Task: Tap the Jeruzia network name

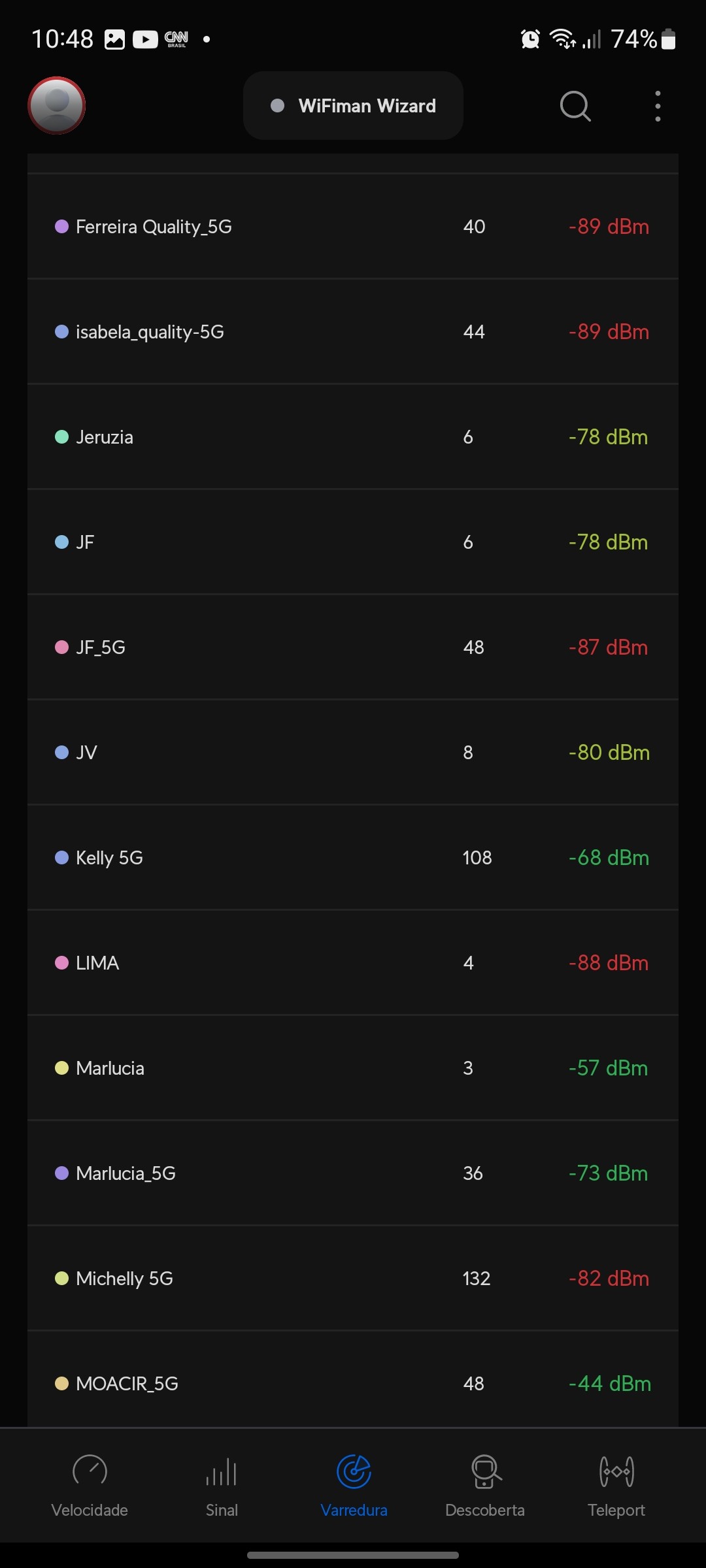Action: (x=105, y=437)
